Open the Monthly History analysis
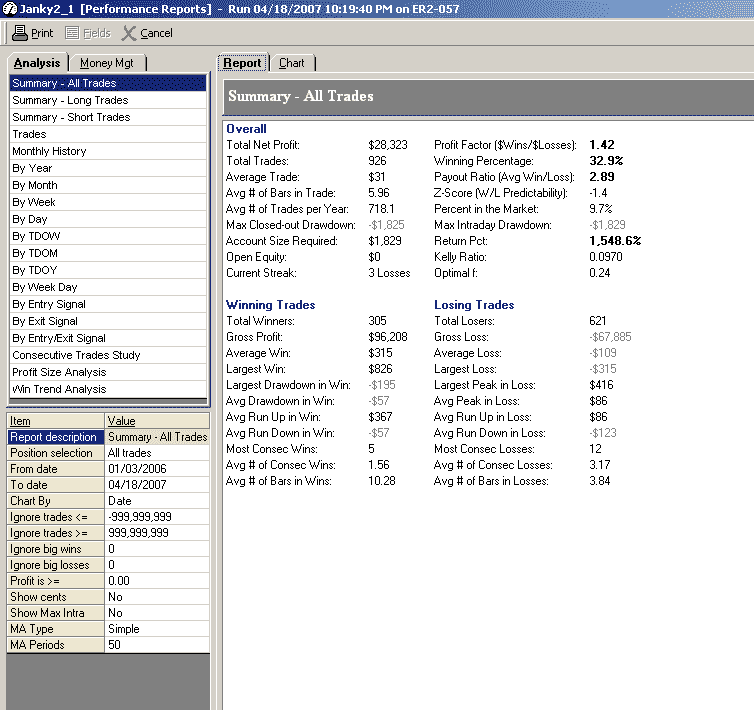The image size is (754, 710). pos(49,151)
